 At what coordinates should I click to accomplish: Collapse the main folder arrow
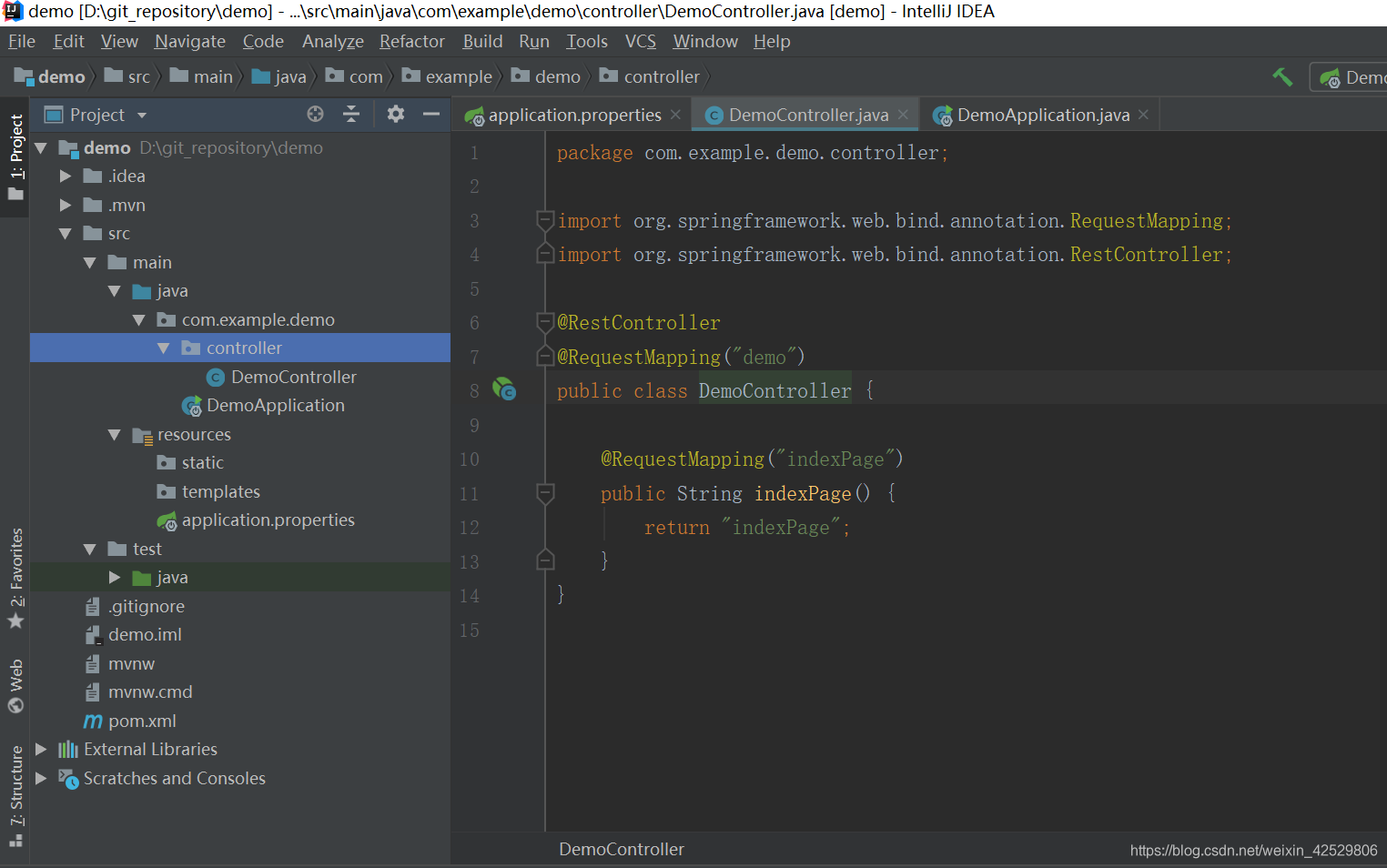90,262
